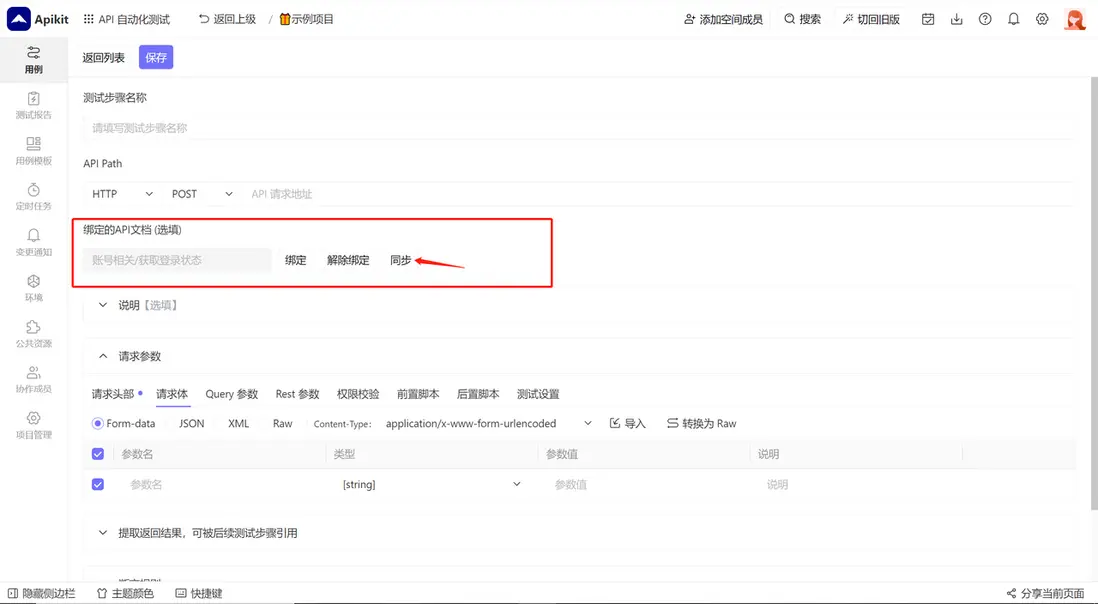The width and height of the screenshot is (1098, 604).
Task: Switch to the 测试设置 tab
Action: [538, 394]
